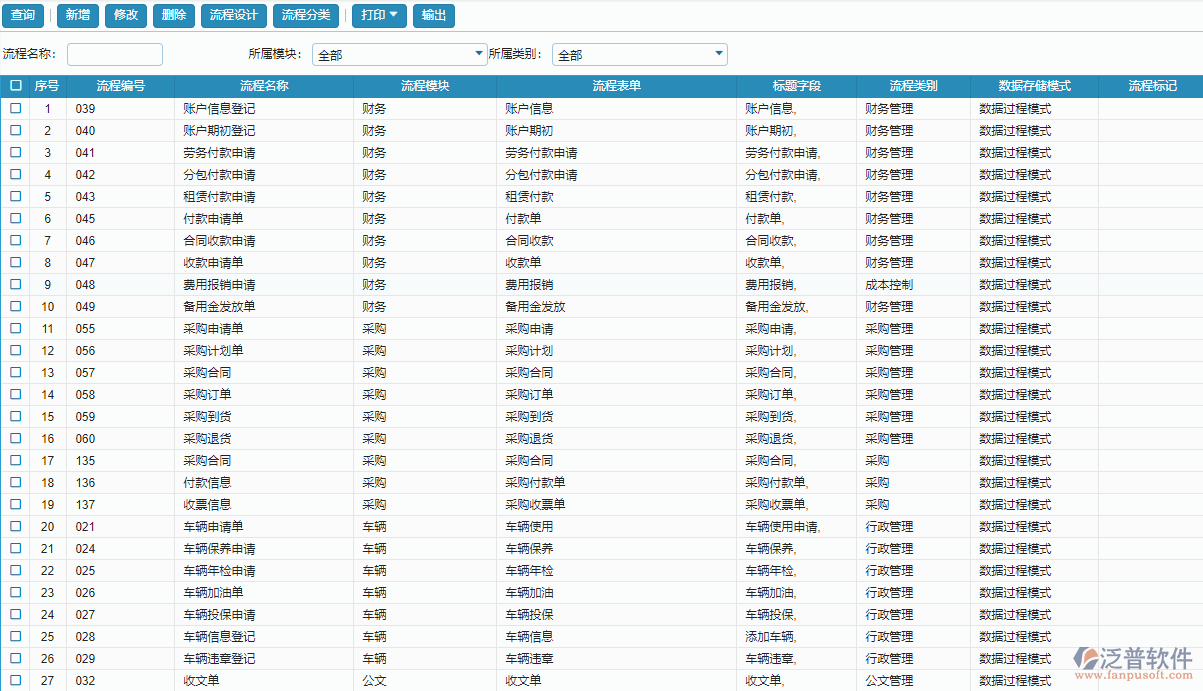Toggle the select-all checkbox in table header

pyautogui.click(x=15, y=86)
